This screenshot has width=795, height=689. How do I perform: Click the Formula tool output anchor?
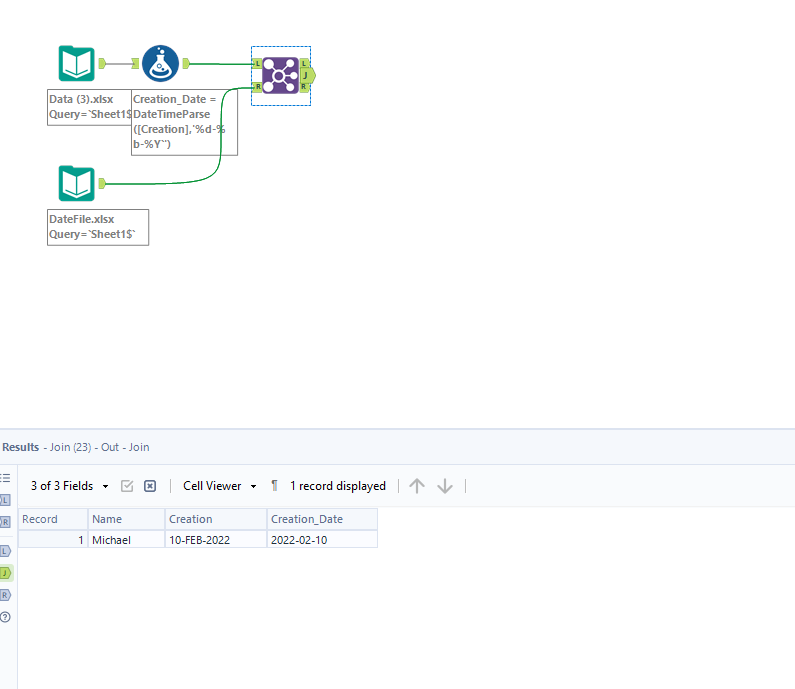point(186,63)
